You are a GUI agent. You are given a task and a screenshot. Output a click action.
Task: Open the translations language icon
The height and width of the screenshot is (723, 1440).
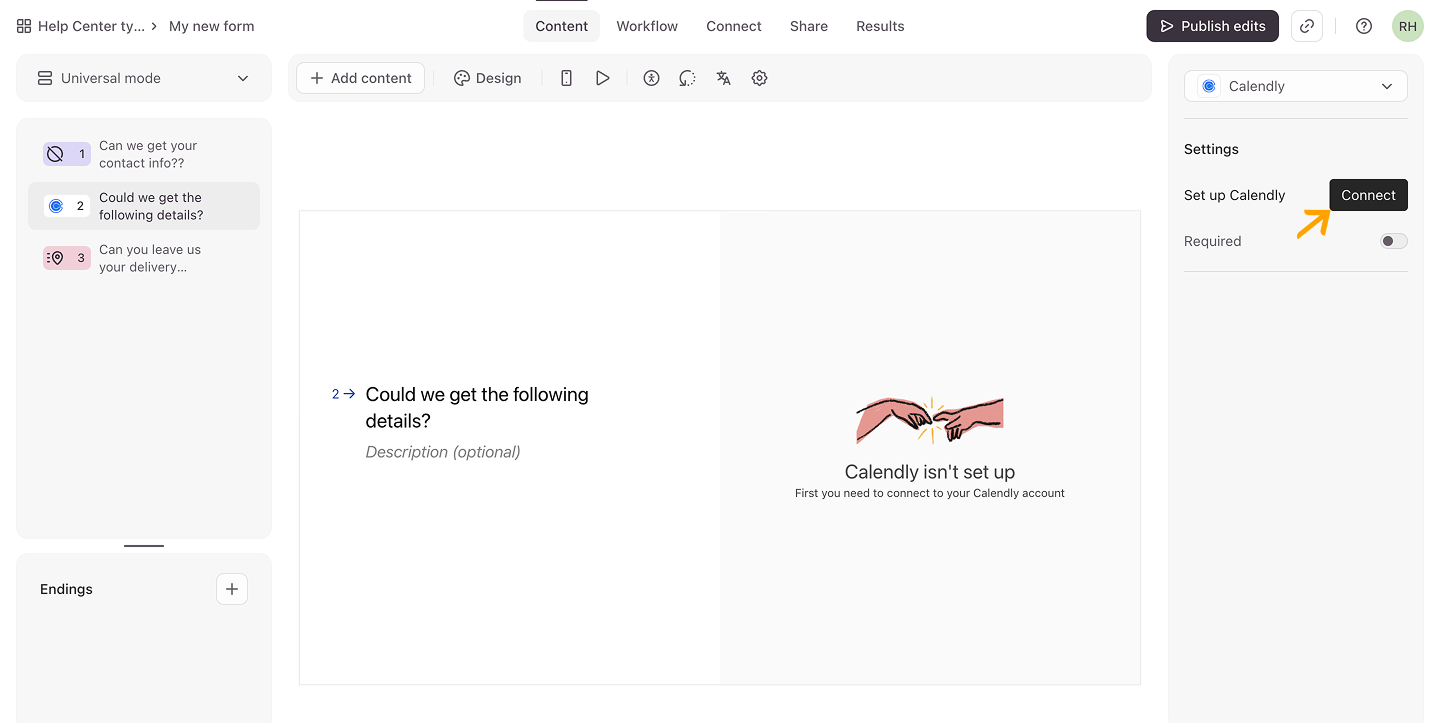coord(723,78)
